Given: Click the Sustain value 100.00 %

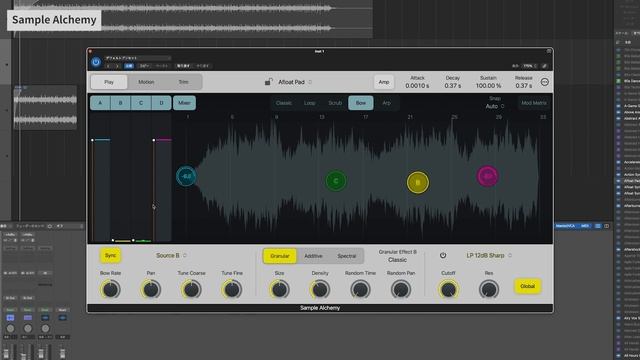Looking at the screenshot, I should (x=488, y=86).
